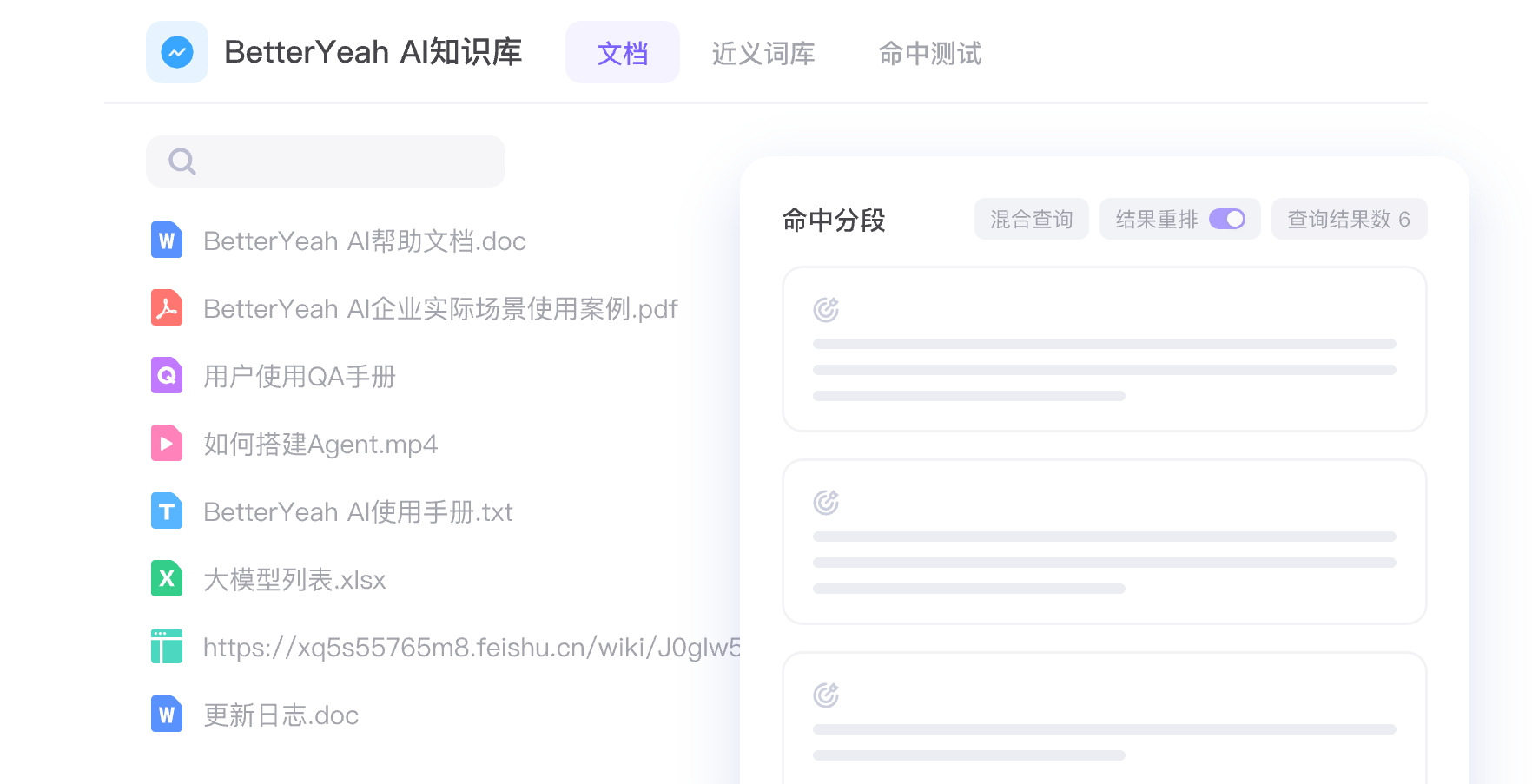This screenshot has width=1532, height=784.
Task: Switch to the 文档 tab
Action: click(622, 53)
